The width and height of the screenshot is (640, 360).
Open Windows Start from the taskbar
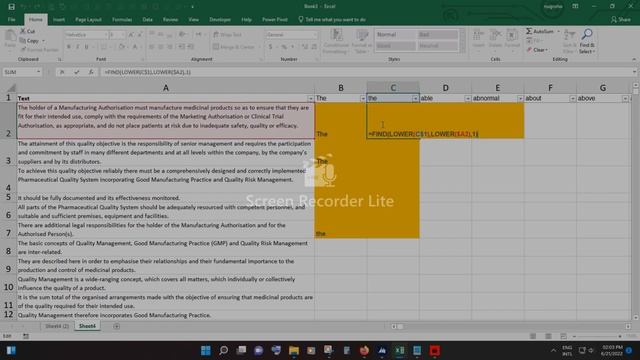206,351
